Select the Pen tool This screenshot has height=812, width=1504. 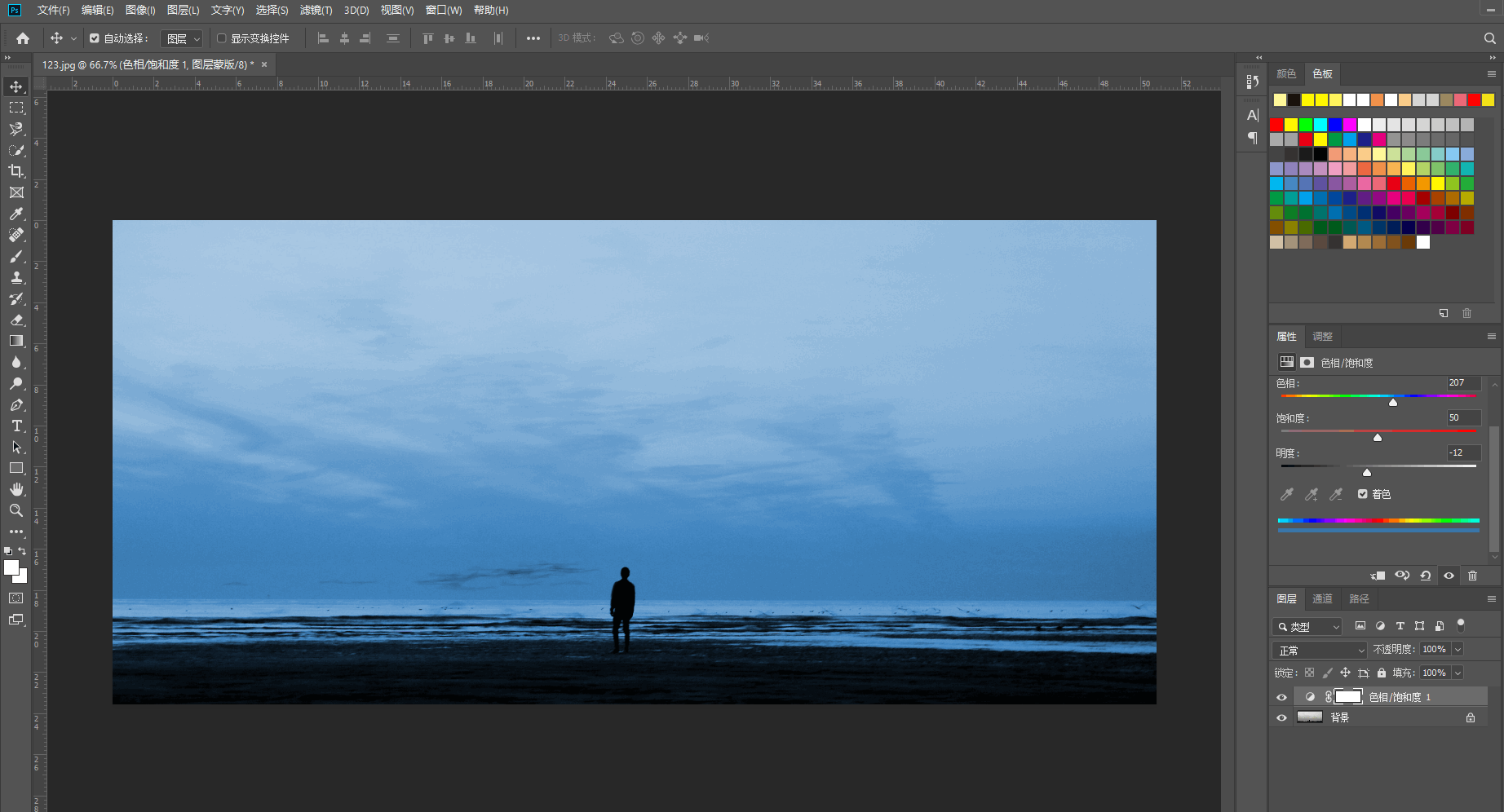[16, 404]
